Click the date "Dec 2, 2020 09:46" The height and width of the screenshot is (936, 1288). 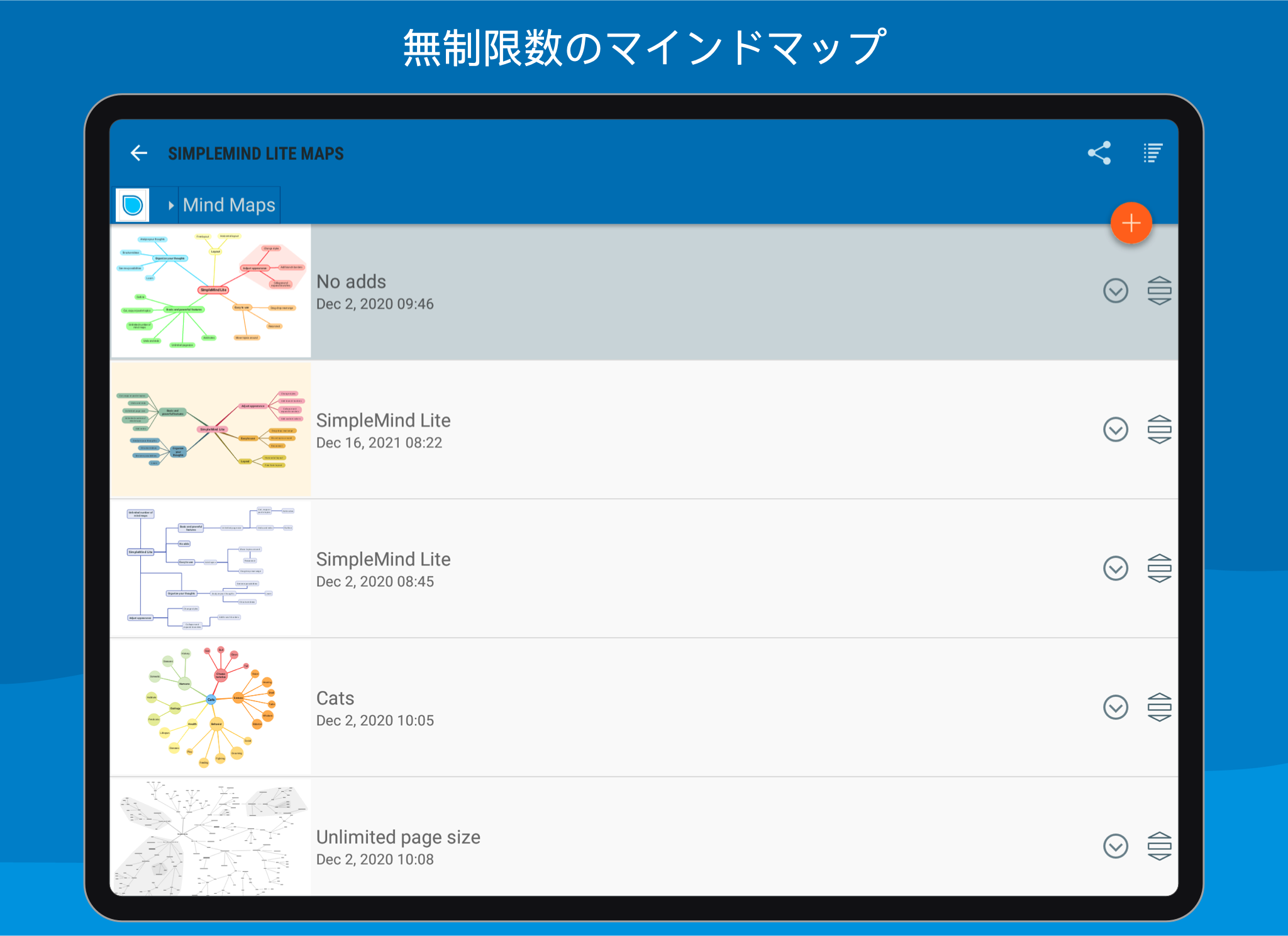pyautogui.click(x=375, y=304)
